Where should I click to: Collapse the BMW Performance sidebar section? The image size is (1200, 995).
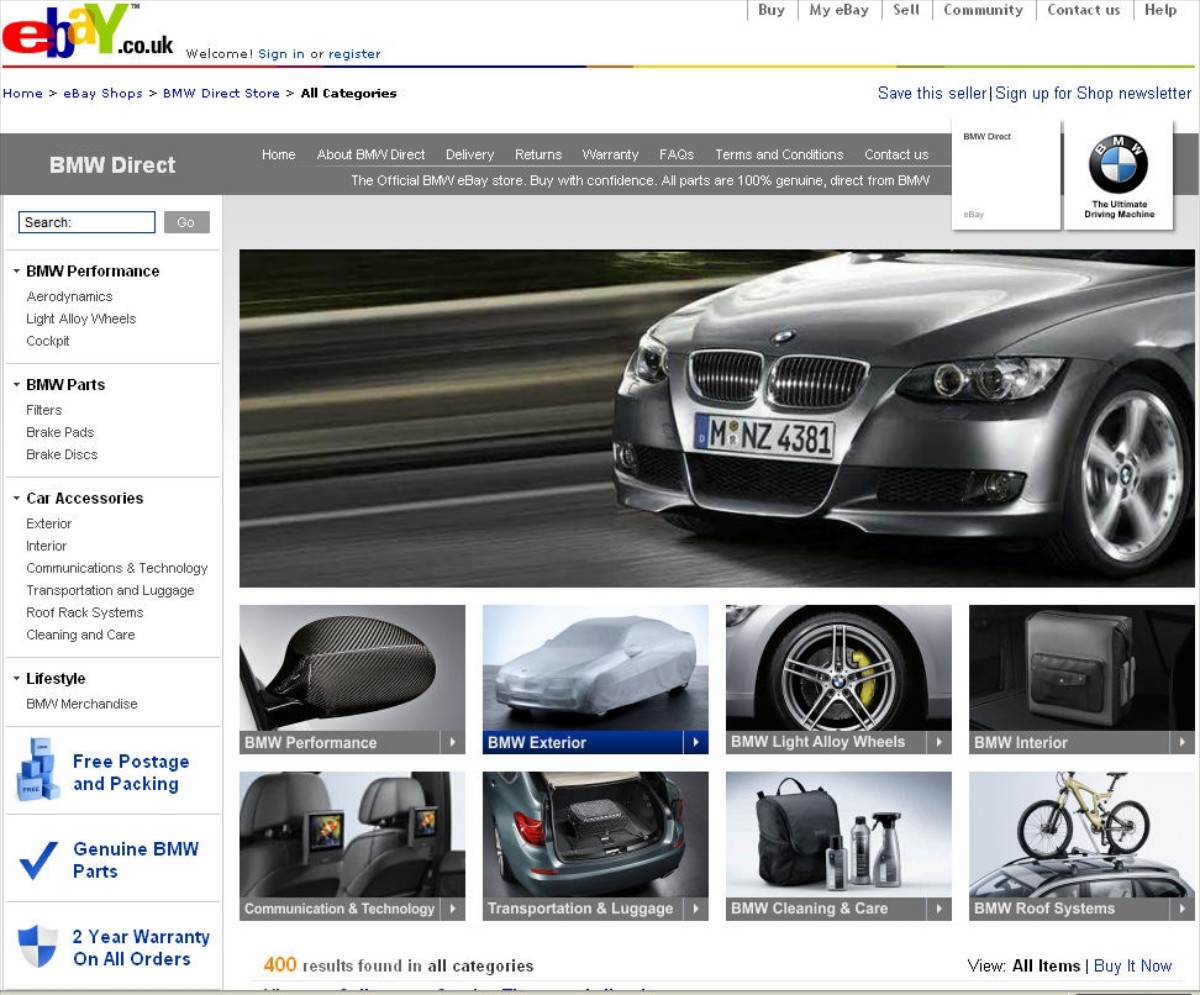click(17, 271)
